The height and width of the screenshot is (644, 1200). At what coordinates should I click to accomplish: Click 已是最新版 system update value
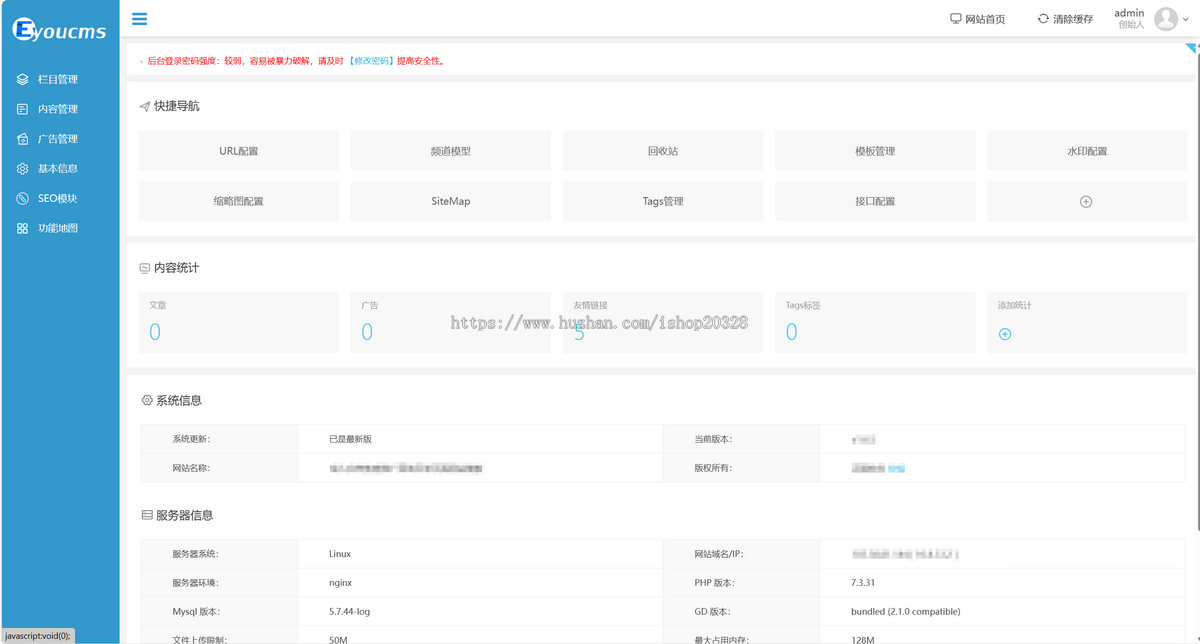click(x=350, y=439)
